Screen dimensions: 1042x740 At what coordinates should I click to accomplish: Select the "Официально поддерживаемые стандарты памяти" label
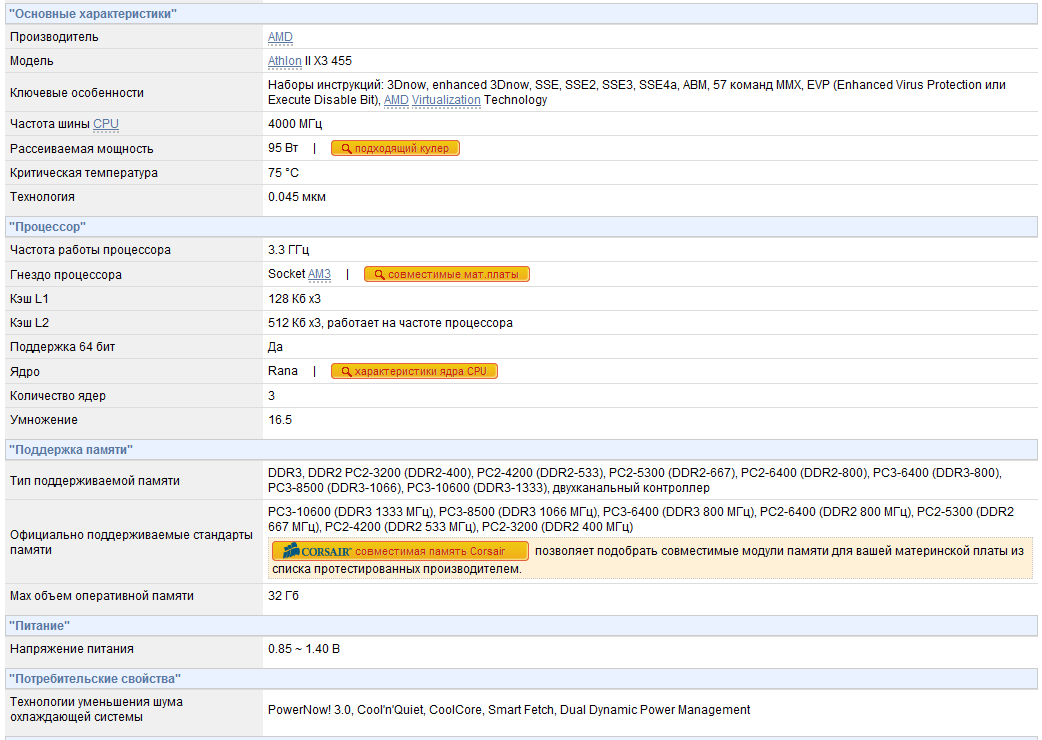[x=132, y=542]
